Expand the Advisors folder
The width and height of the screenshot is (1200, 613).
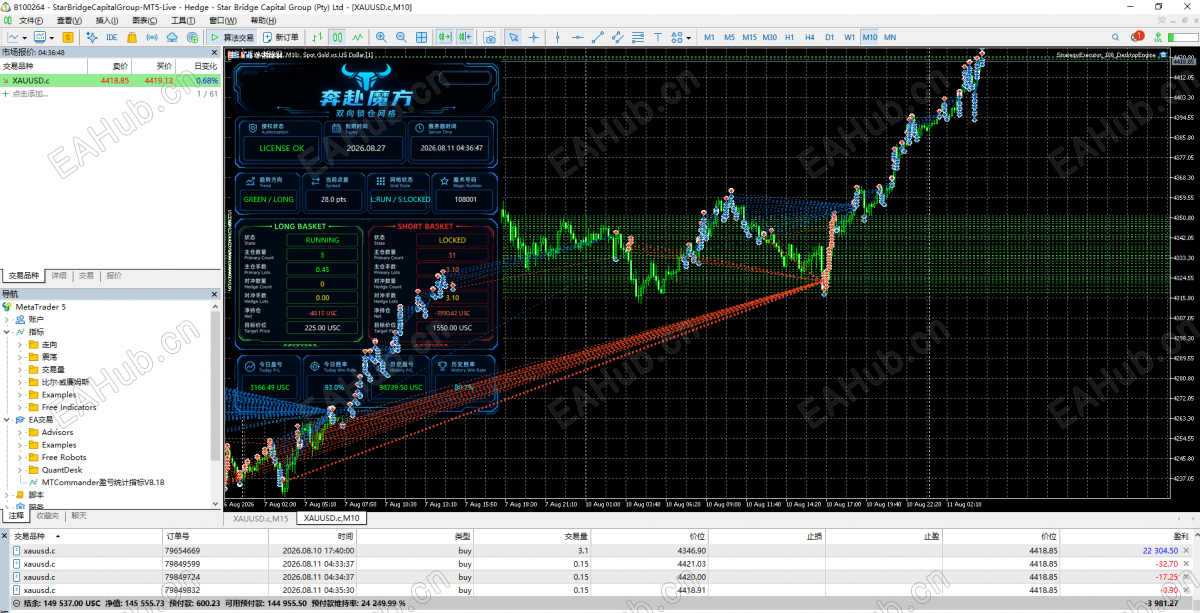pyautogui.click(x=20, y=432)
